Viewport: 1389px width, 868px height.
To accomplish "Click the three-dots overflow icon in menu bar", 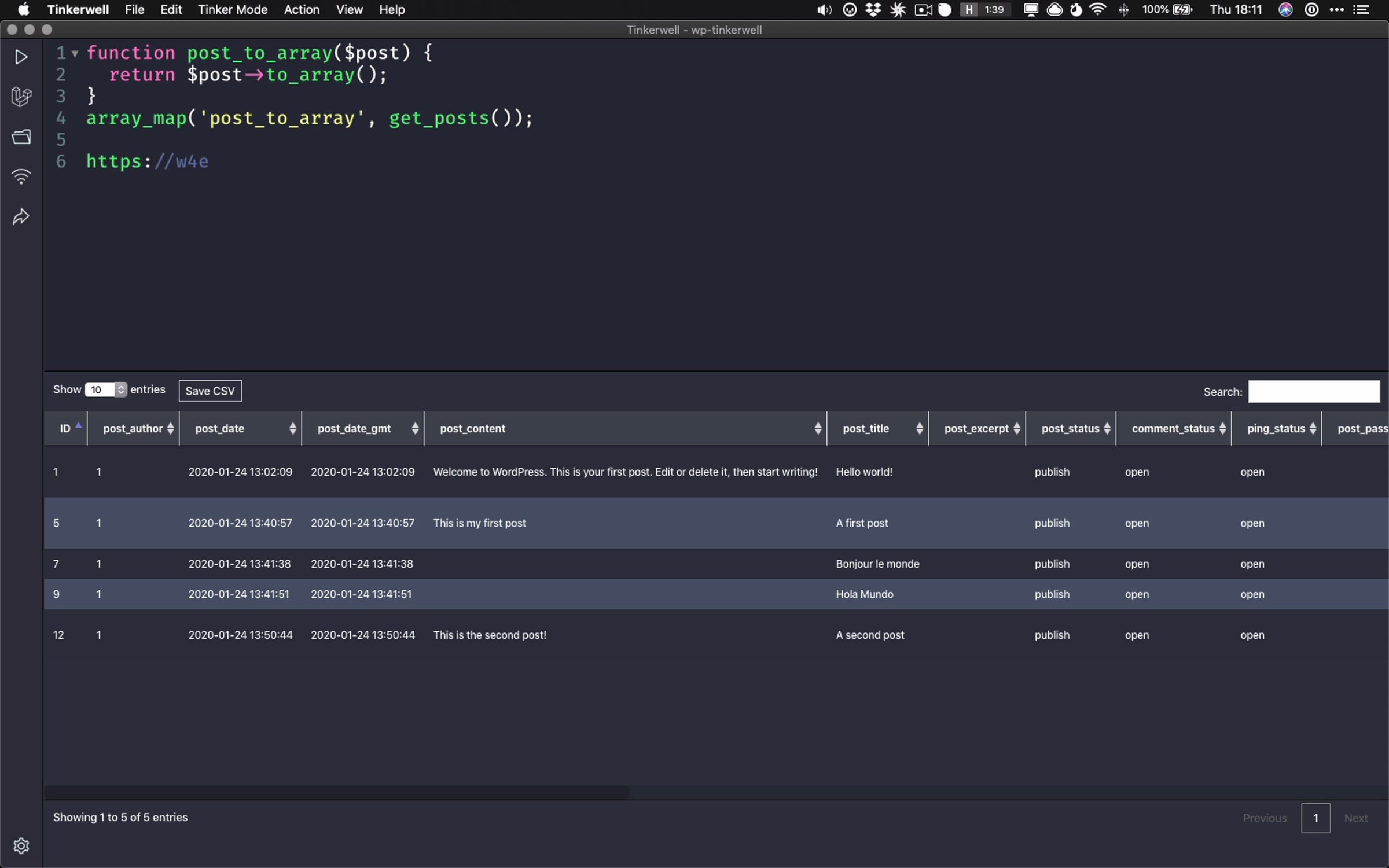I will tap(1337, 9).
